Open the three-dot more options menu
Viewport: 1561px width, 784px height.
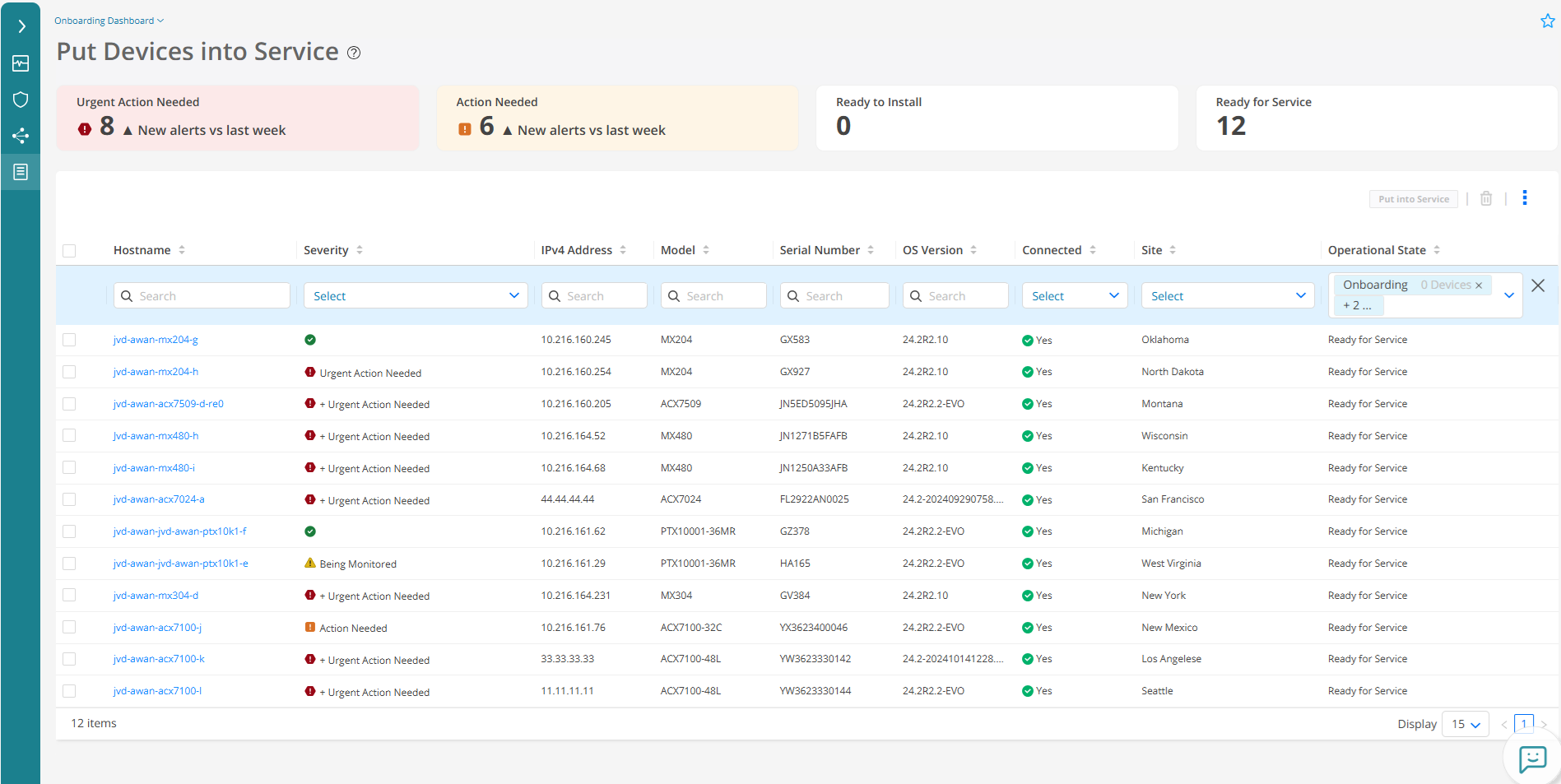coord(1525,197)
